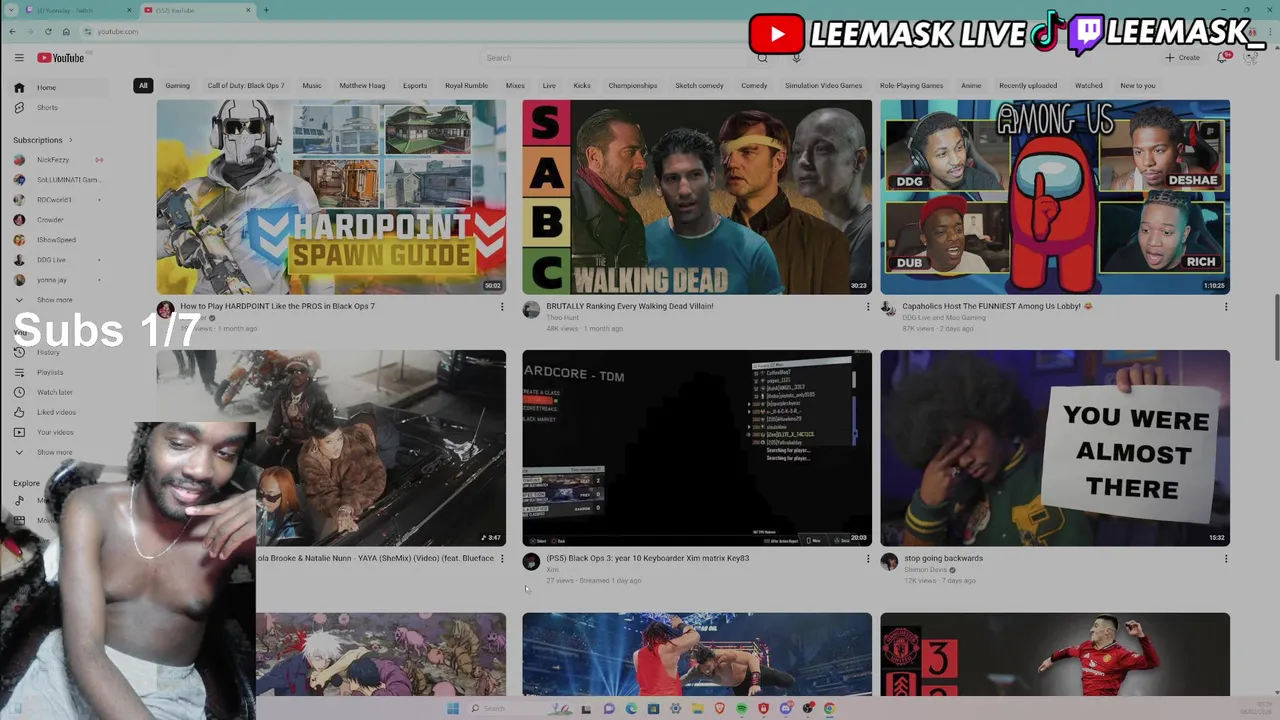
Task: Reload the page
Action: click(48, 31)
